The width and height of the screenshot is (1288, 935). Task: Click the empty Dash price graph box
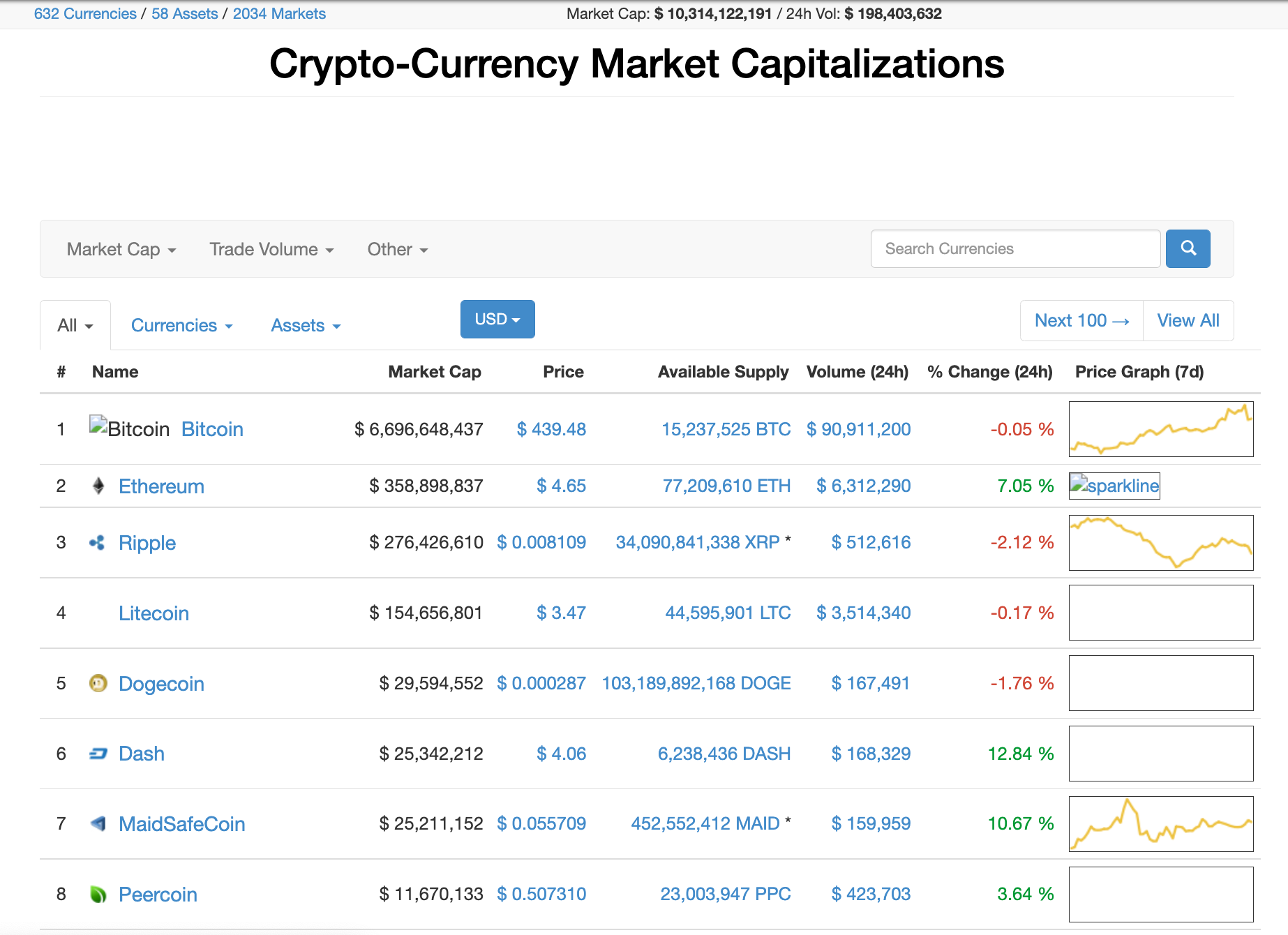pyautogui.click(x=1161, y=754)
